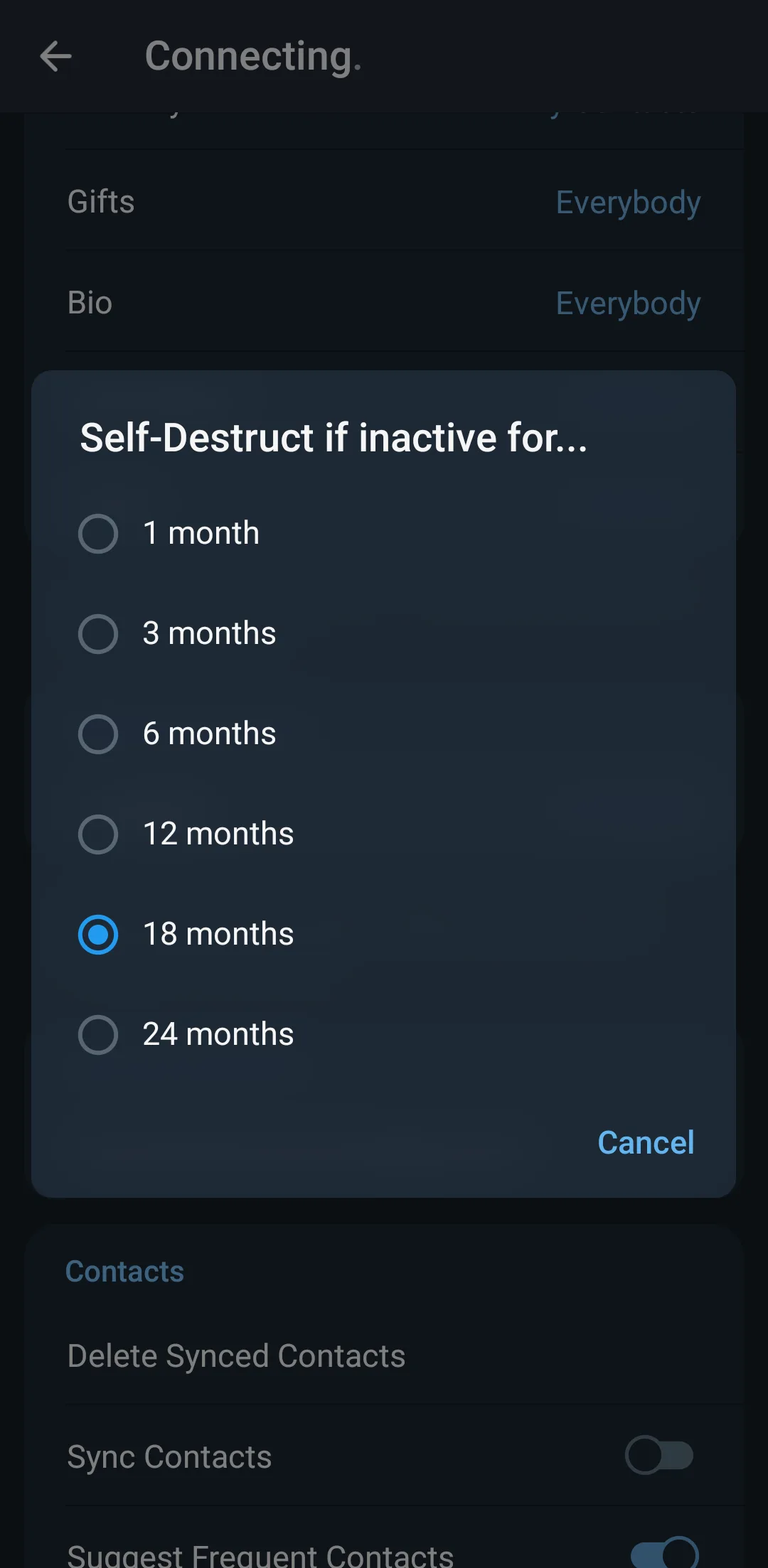768x1568 pixels.
Task: Change Bio 'Everybody' value
Action: [x=628, y=304]
